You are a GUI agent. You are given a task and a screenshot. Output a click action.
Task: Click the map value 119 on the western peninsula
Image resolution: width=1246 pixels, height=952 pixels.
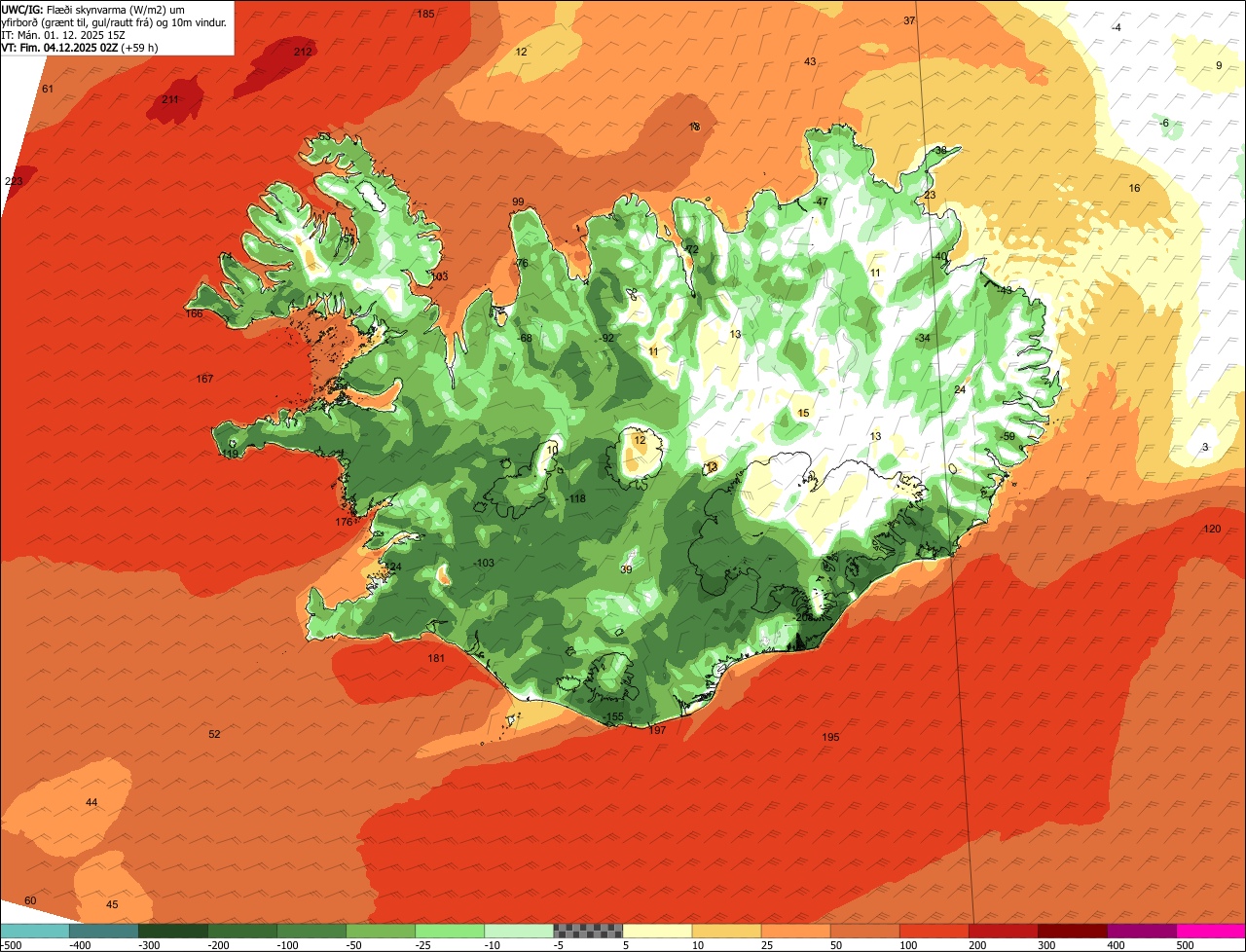click(x=230, y=455)
